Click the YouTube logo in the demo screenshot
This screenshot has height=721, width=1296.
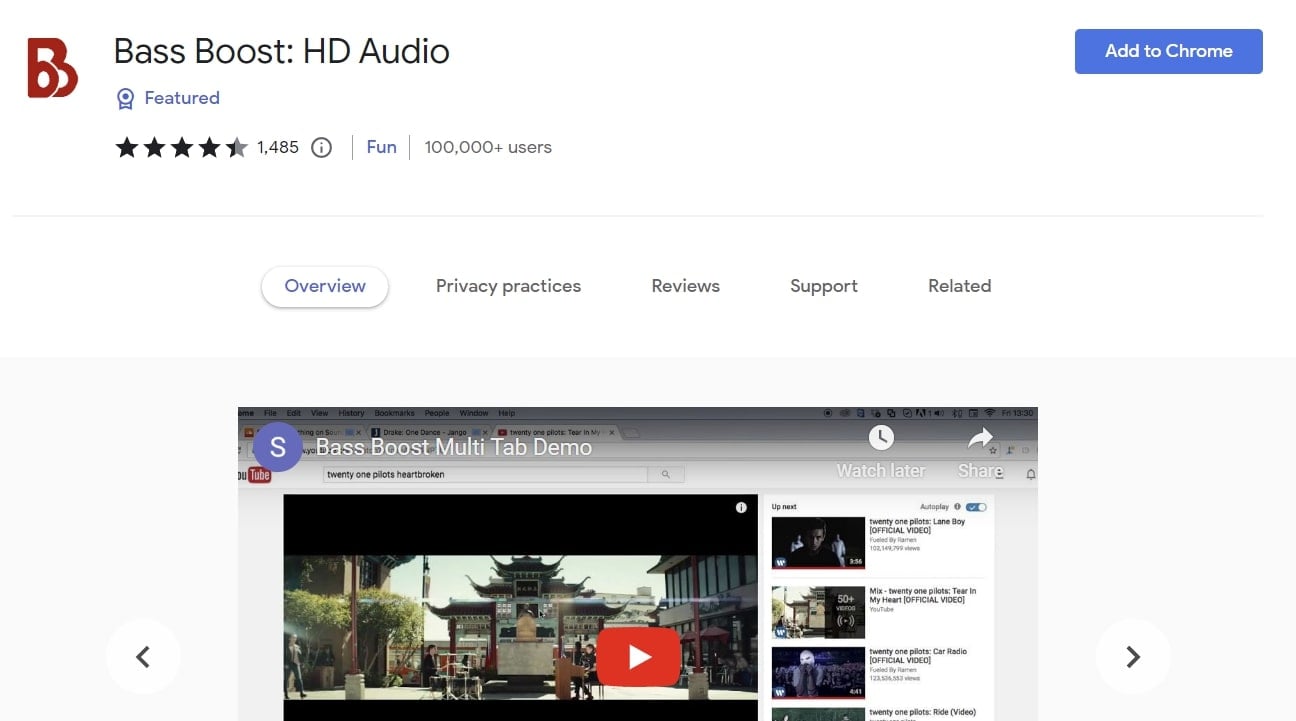(x=258, y=475)
